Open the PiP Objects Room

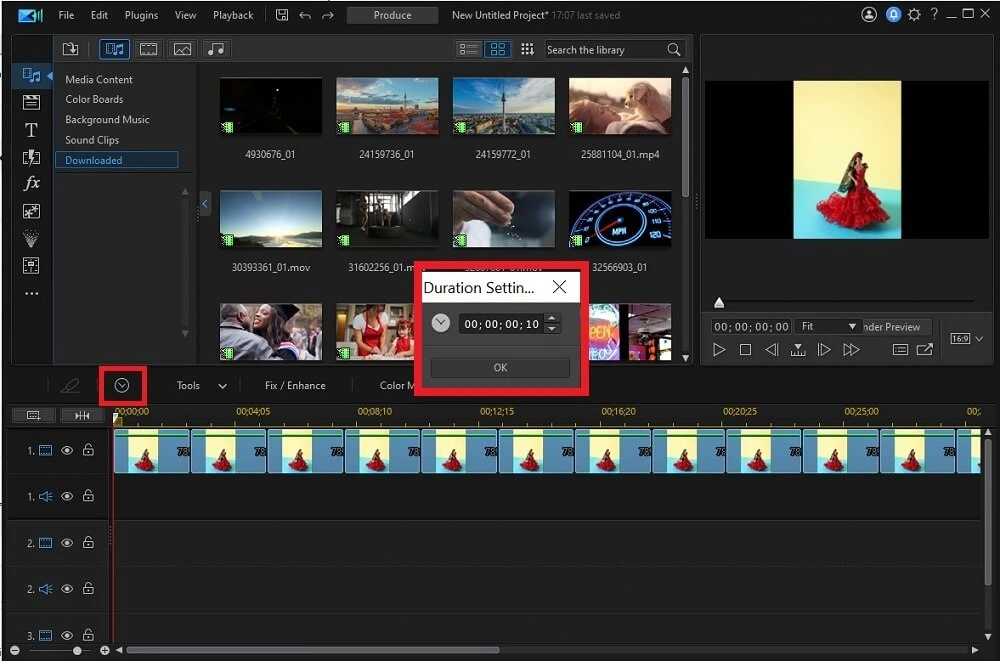click(32, 210)
